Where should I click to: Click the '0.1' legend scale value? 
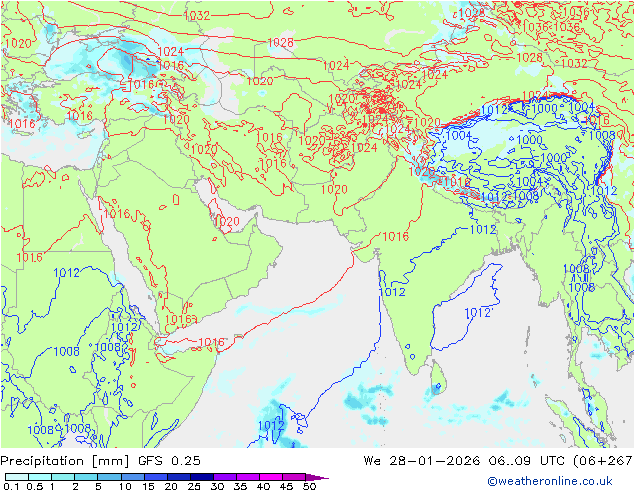click(x=11, y=486)
